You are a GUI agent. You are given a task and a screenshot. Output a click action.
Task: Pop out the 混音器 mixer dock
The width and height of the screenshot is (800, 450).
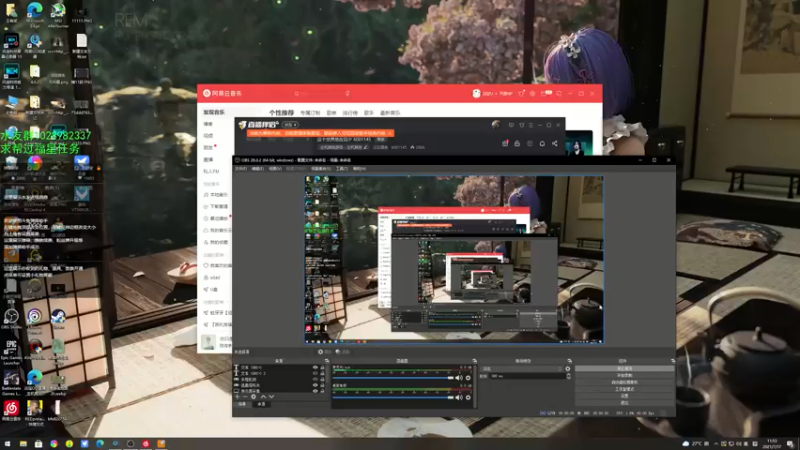click(x=474, y=361)
